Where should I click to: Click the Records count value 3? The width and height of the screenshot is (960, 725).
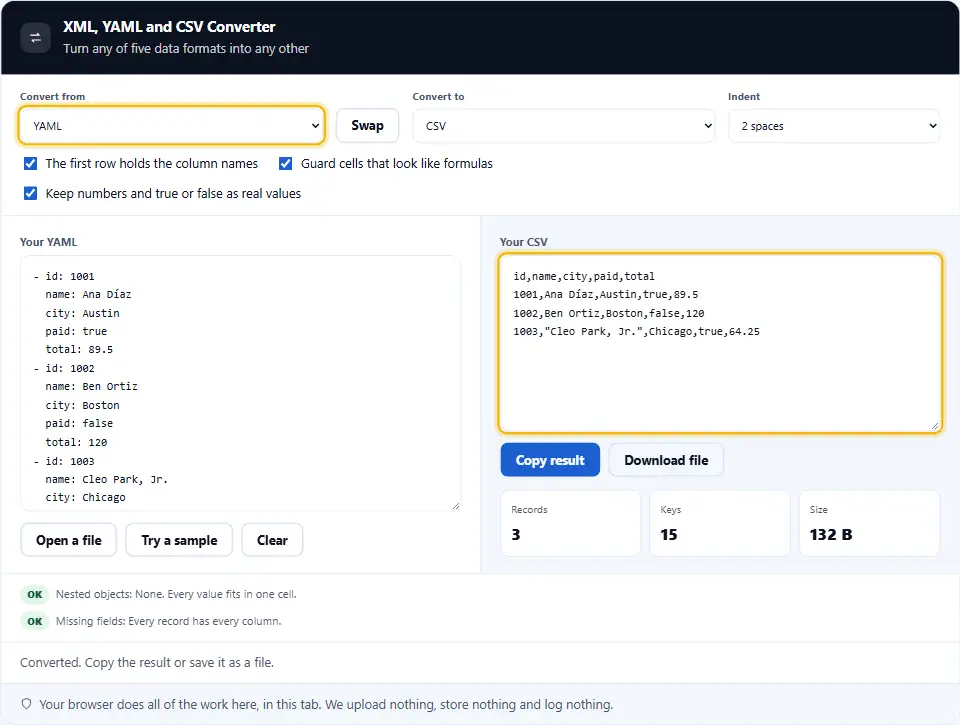pos(516,535)
